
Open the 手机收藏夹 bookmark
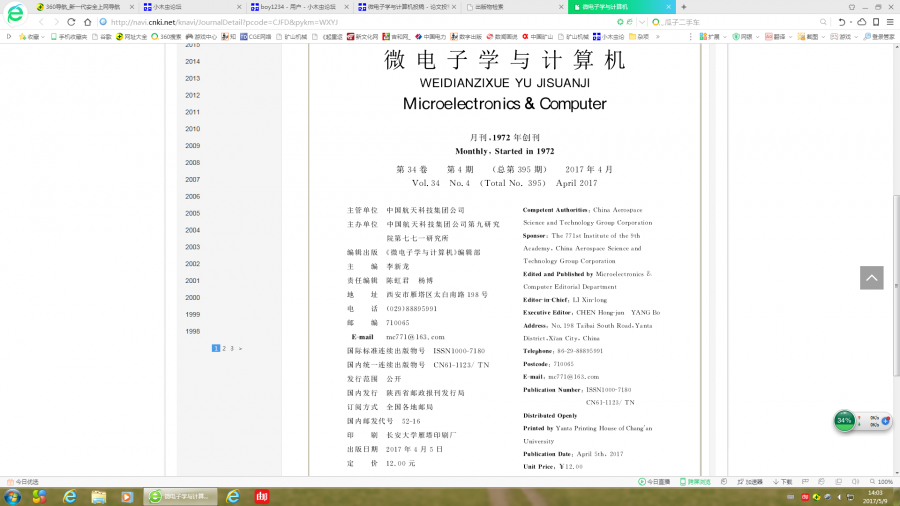coord(68,36)
